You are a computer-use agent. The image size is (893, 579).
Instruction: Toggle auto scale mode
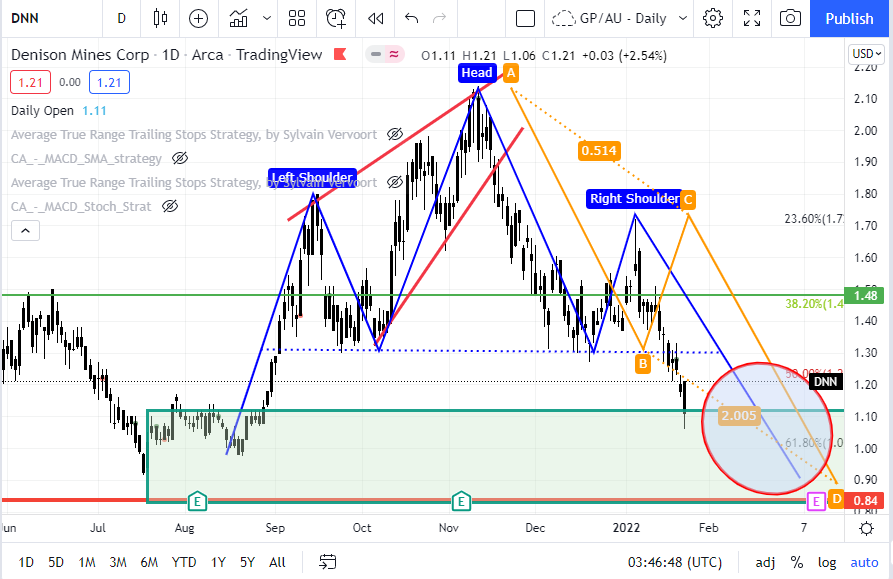pos(865,562)
